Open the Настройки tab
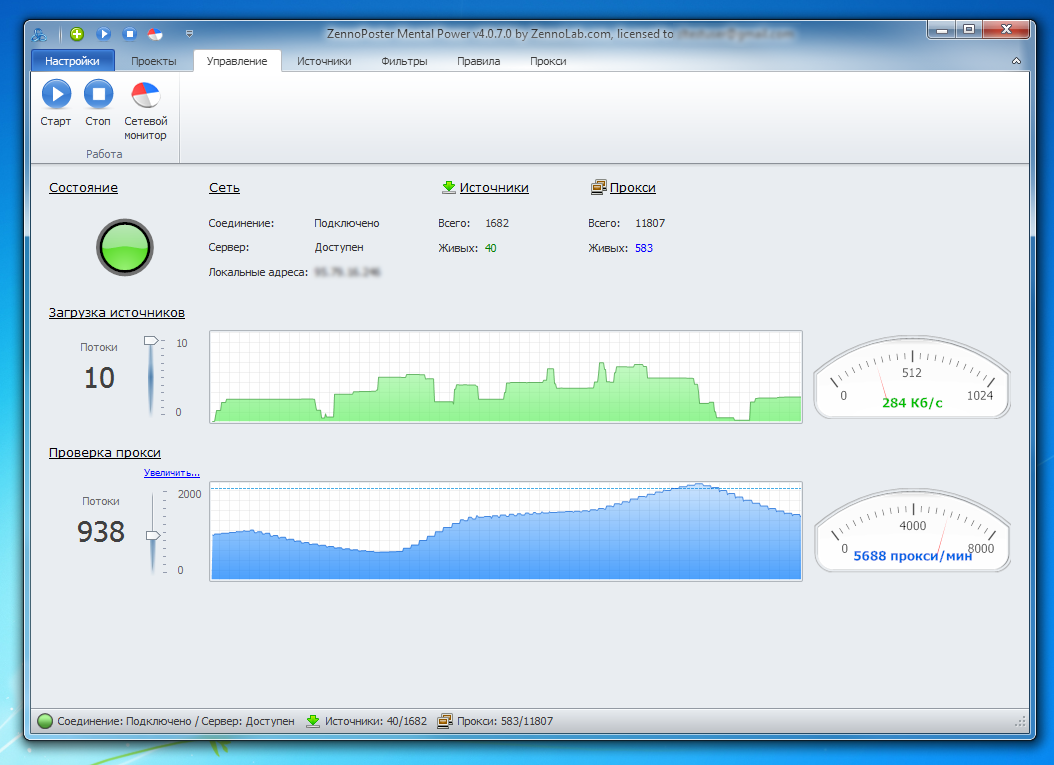This screenshot has width=1054, height=765. [73, 61]
